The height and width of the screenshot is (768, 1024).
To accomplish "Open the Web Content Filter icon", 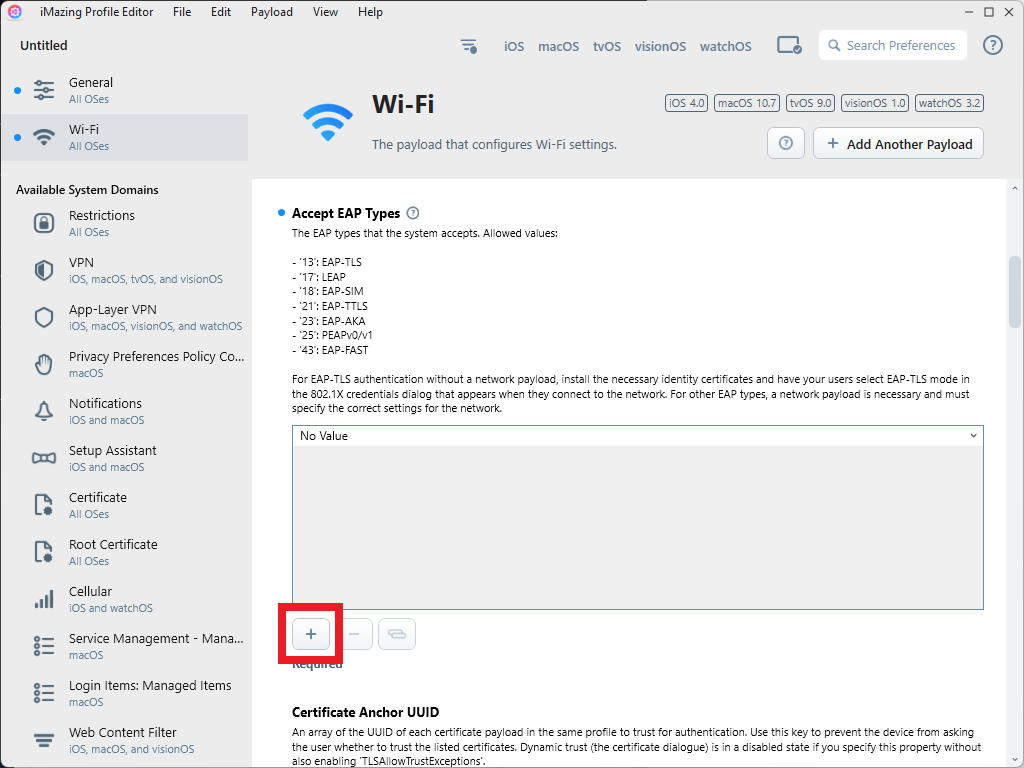I will click(x=44, y=741).
